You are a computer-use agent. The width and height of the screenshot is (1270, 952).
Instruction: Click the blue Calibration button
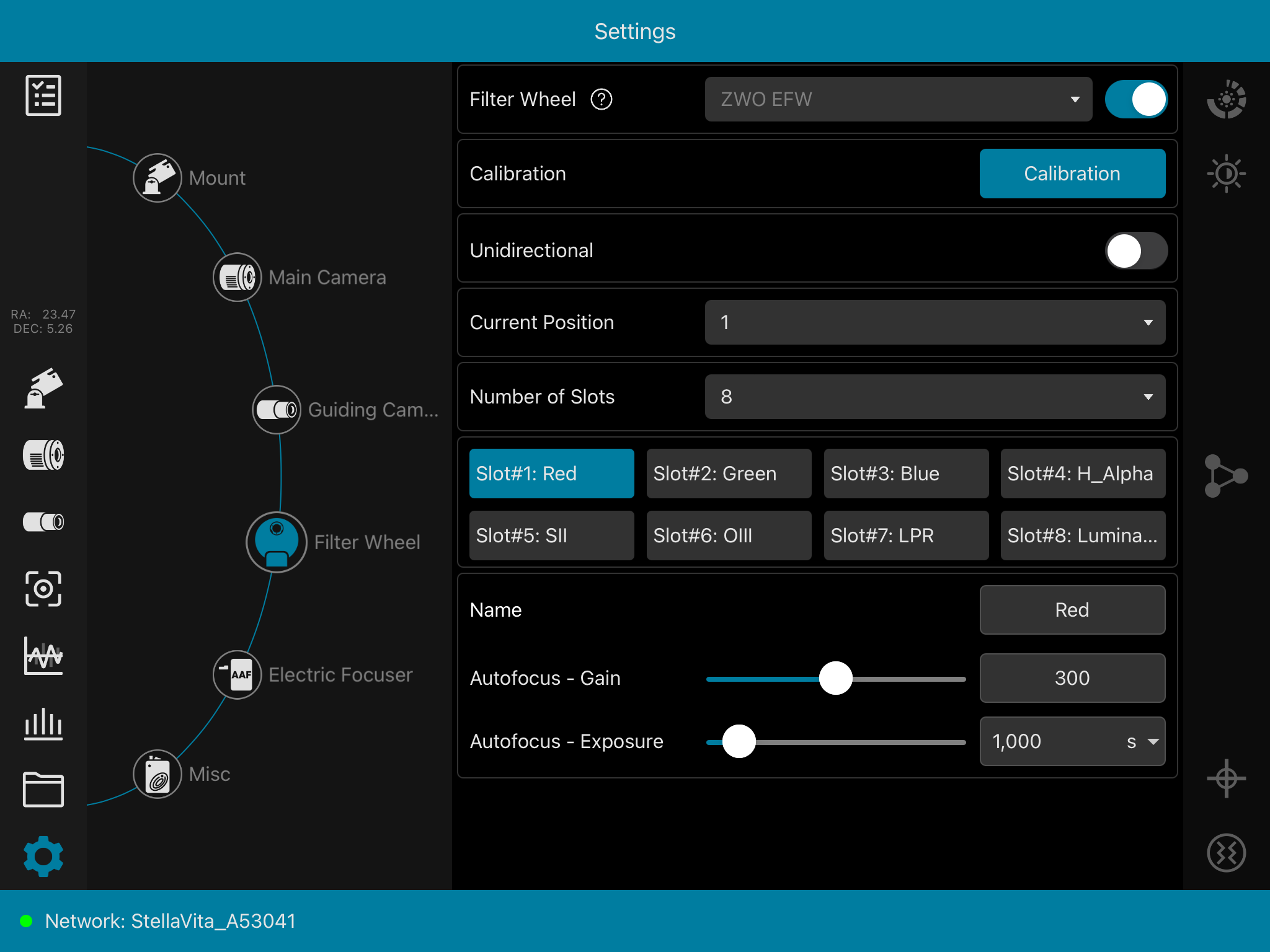click(1073, 174)
